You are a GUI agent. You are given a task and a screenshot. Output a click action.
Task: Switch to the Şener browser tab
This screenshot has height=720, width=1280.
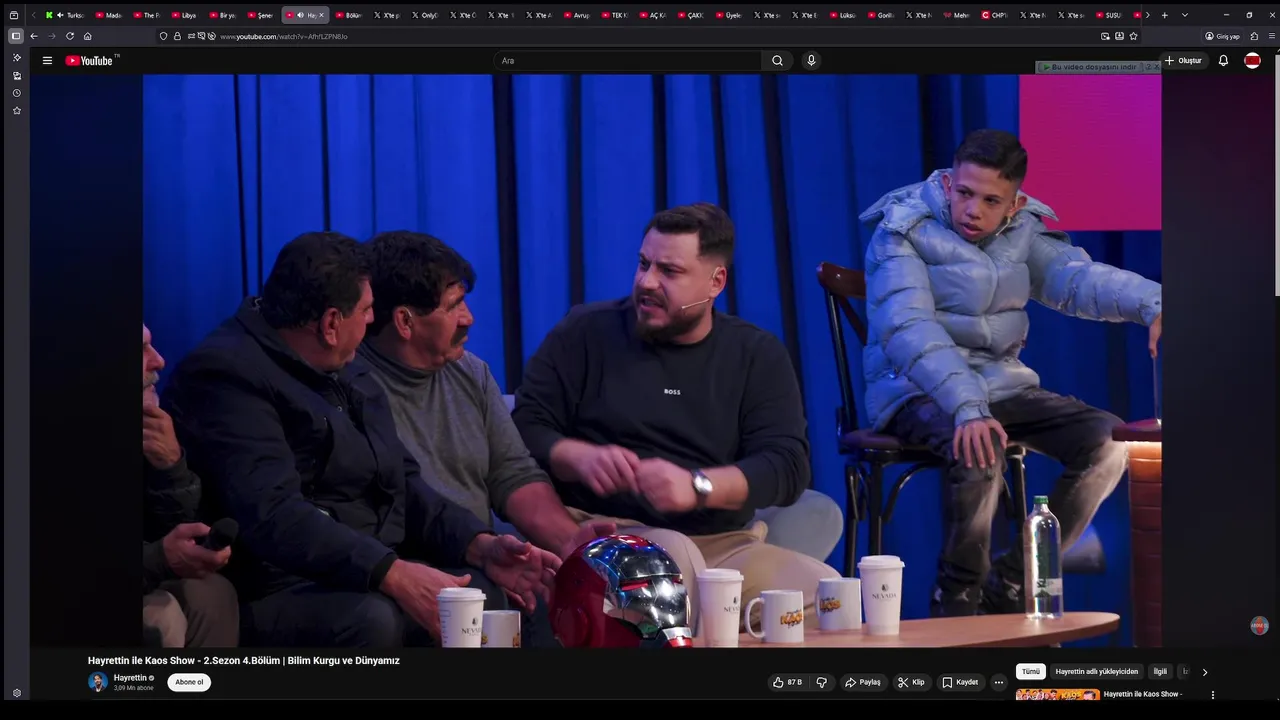(x=258, y=15)
